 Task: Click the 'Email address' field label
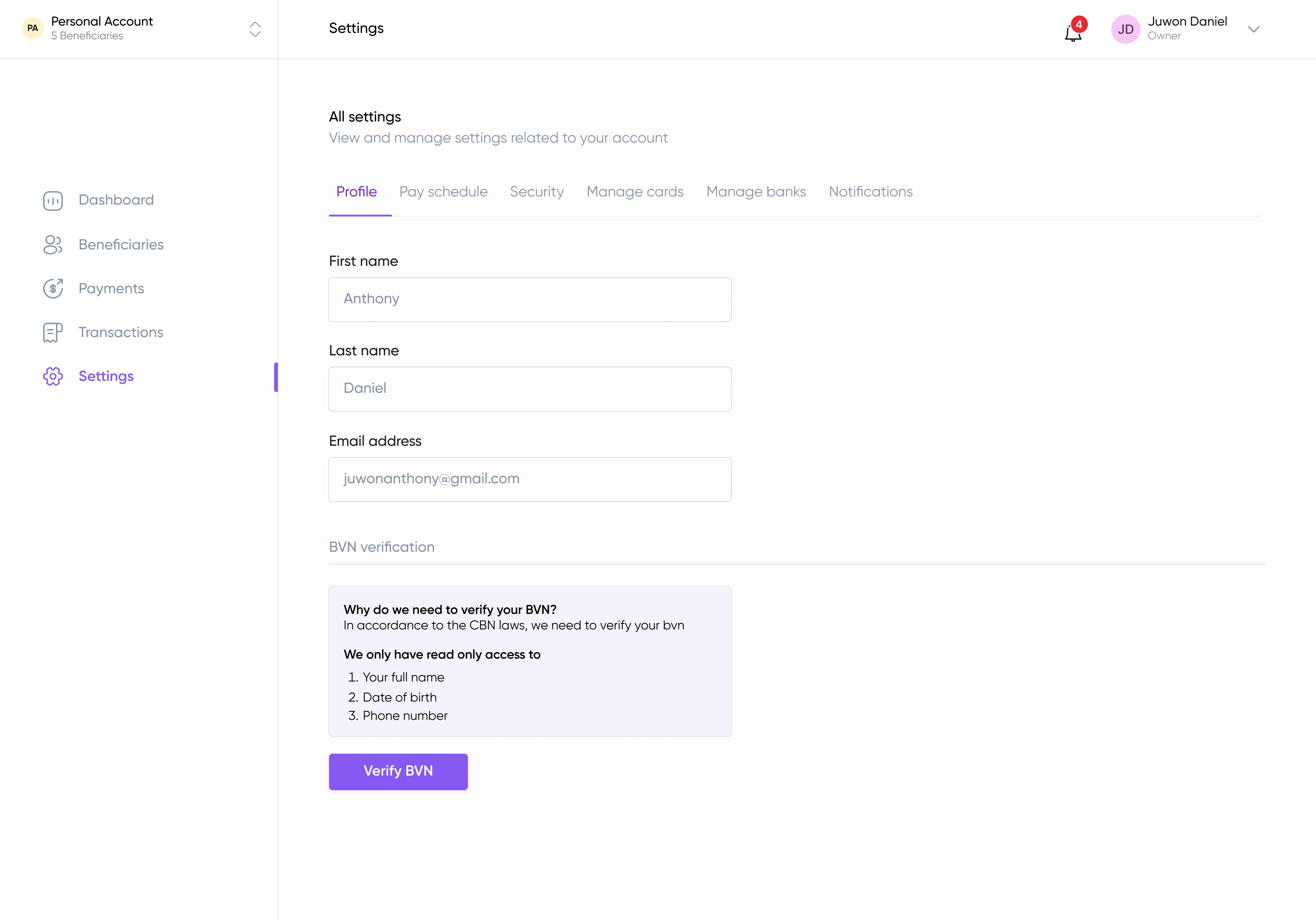coord(375,441)
